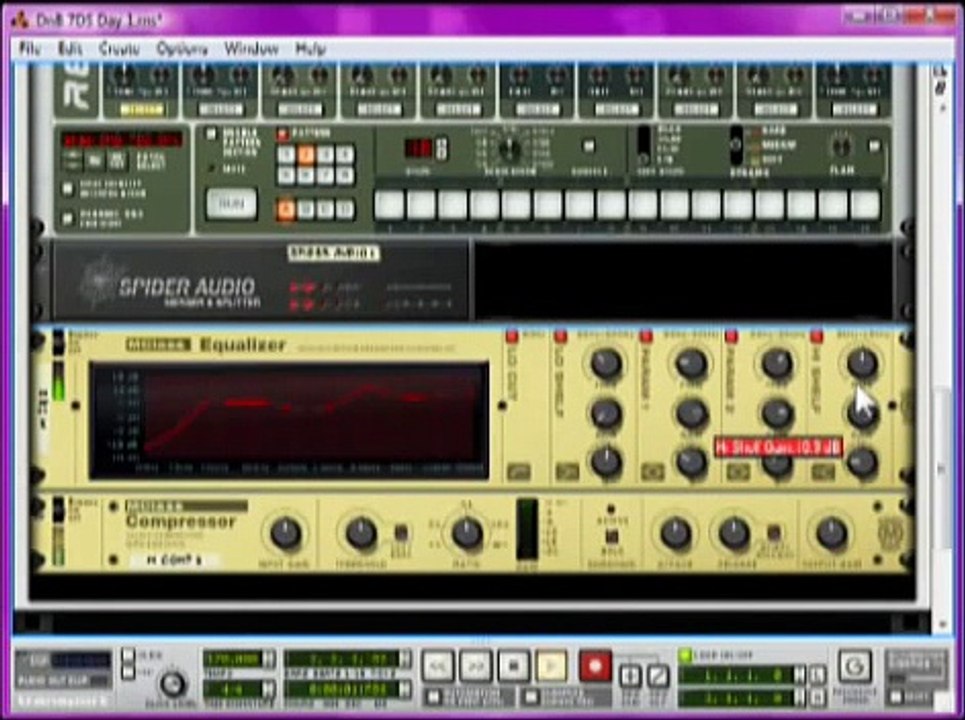Screen dimensions: 965x720
Task: Toggle the red Pattern enable button
Action: [x=282, y=133]
